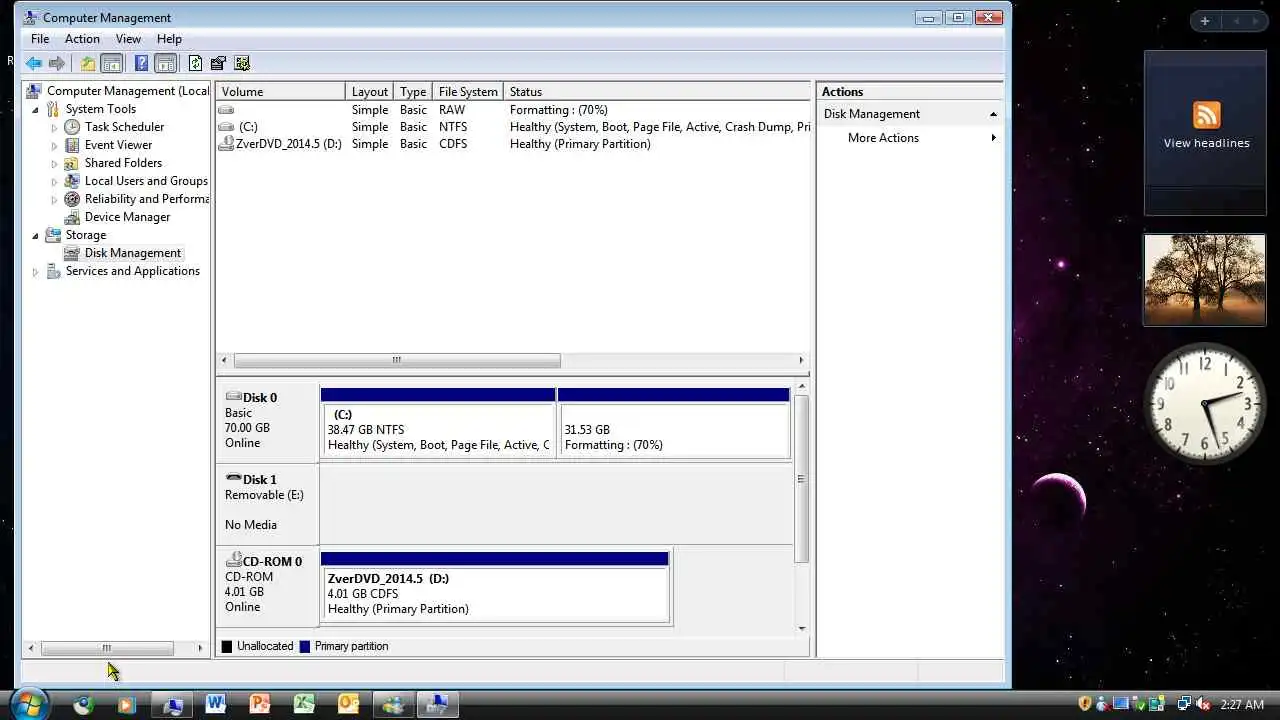Open the Action menu
The width and height of the screenshot is (1280, 720).
(x=82, y=39)
